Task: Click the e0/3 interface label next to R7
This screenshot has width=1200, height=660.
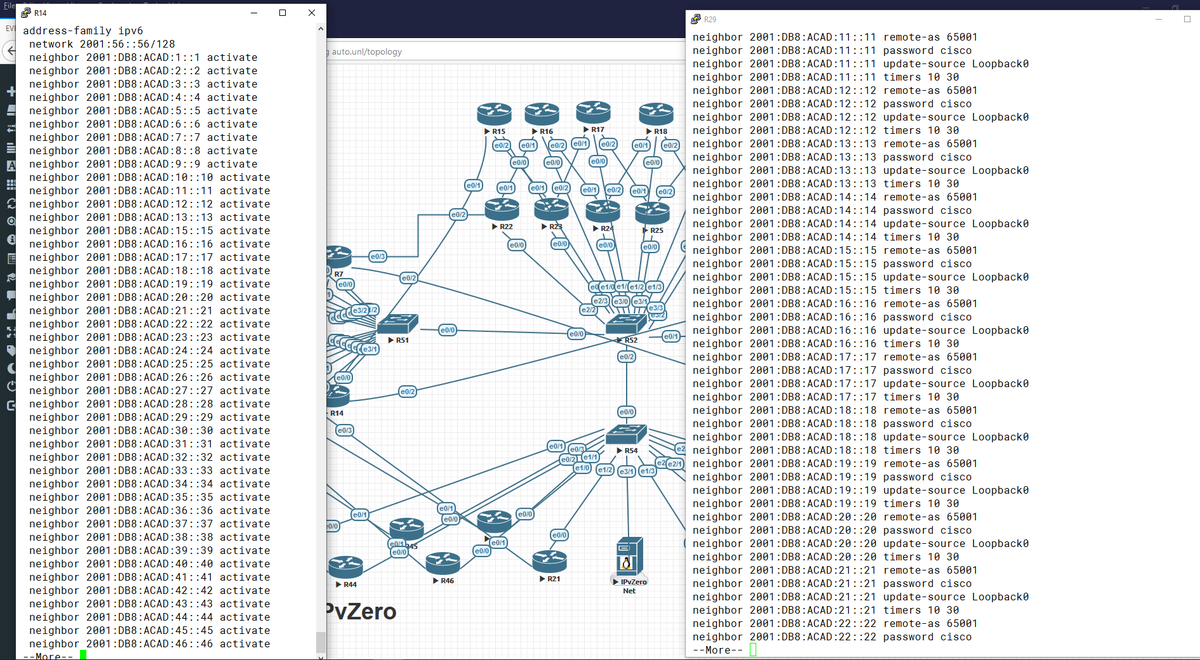Action: click(378, 257)
